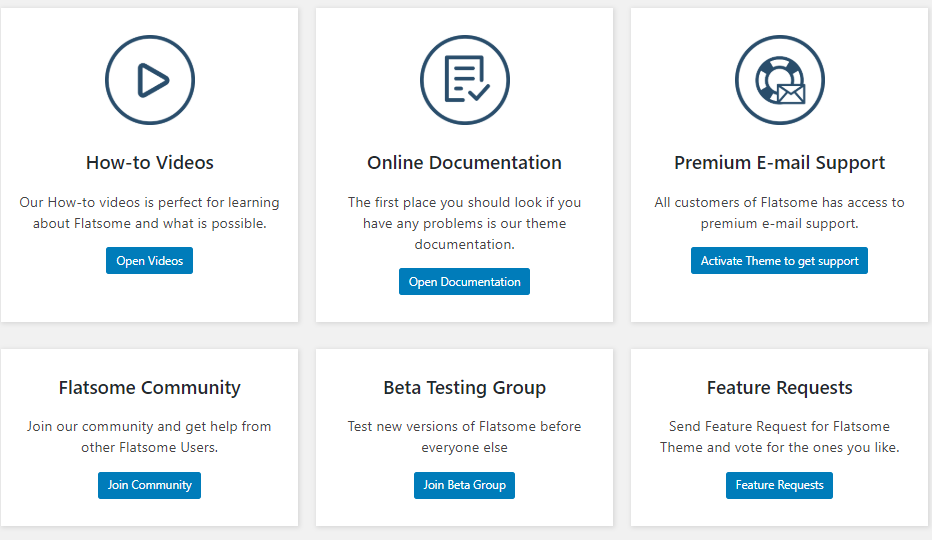Click the Online Documentation heading
Viewport: 932px width, 540px height.
click(464, 162)
